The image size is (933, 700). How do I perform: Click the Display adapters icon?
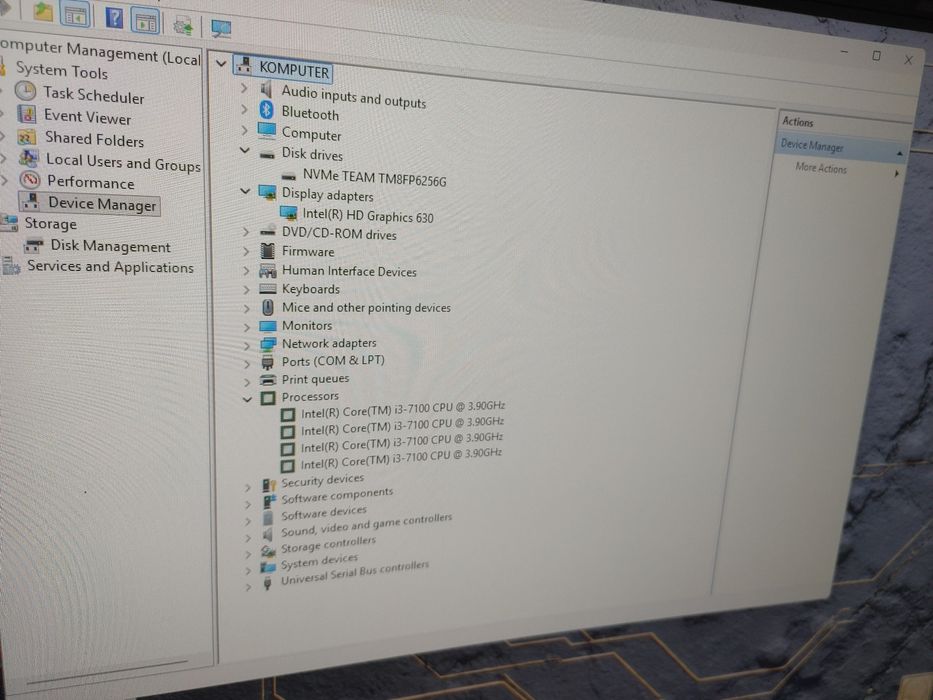pos(267,192)
